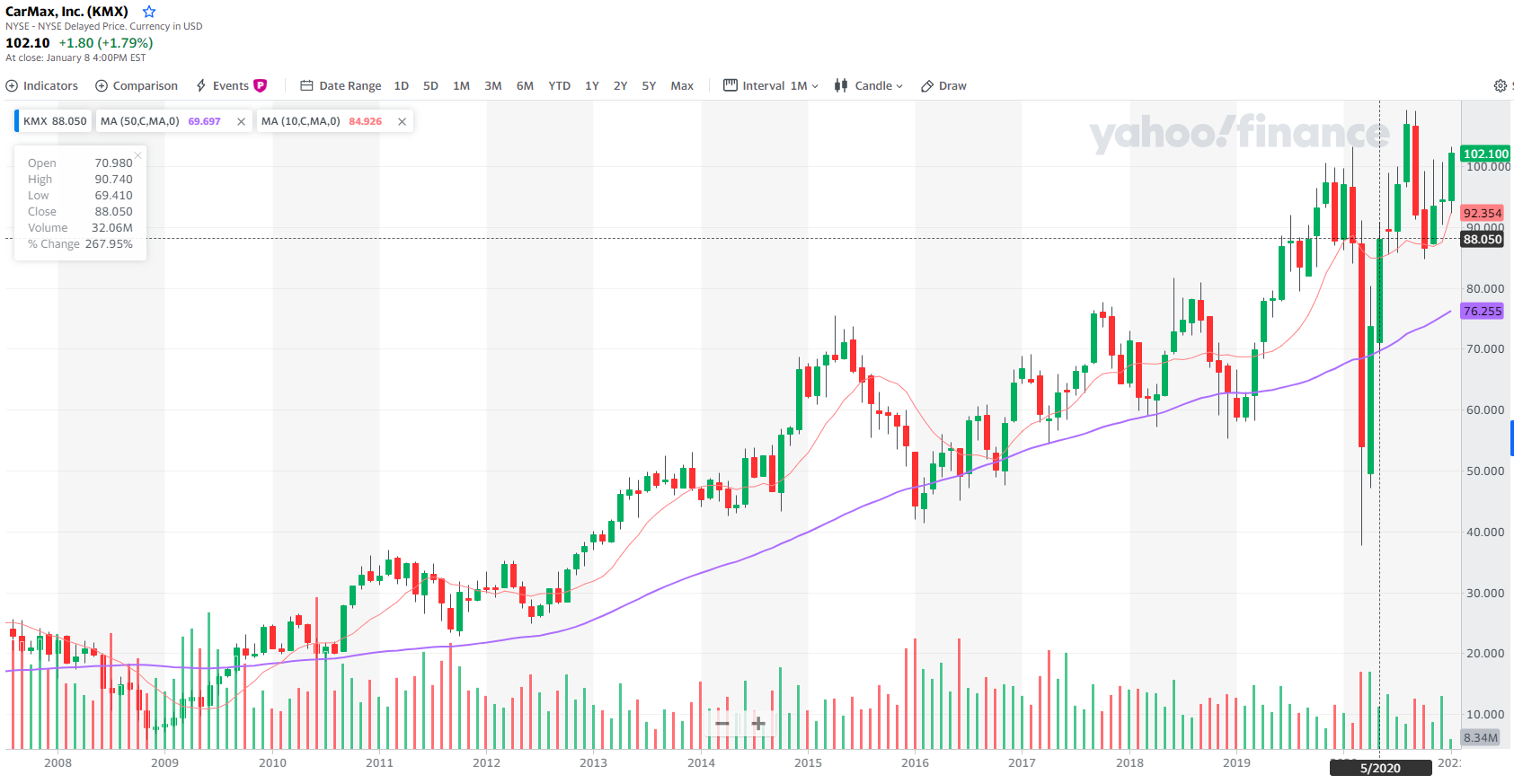The height and width of the screenshot is (784, 1514).
Task: Click the 8.34M volume label
Action: [x=1481, y=737]
